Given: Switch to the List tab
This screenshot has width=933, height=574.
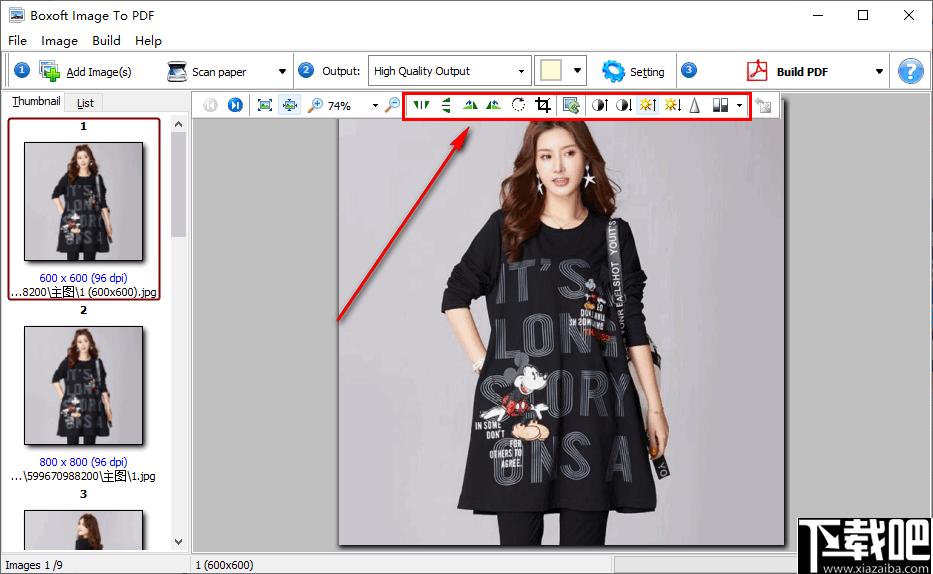Looking at the screenshot, I should point(85,103).
